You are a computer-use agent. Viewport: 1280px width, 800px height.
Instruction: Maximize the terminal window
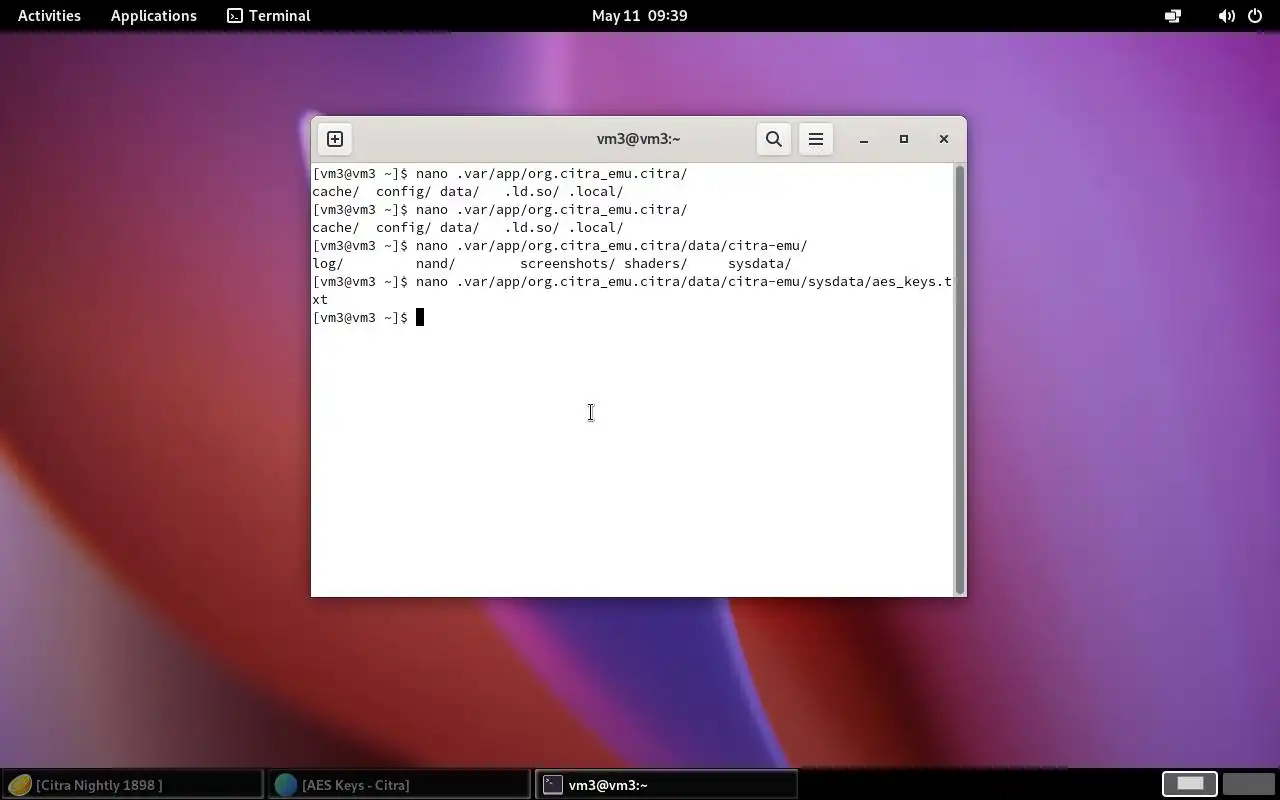pos(904,139)
